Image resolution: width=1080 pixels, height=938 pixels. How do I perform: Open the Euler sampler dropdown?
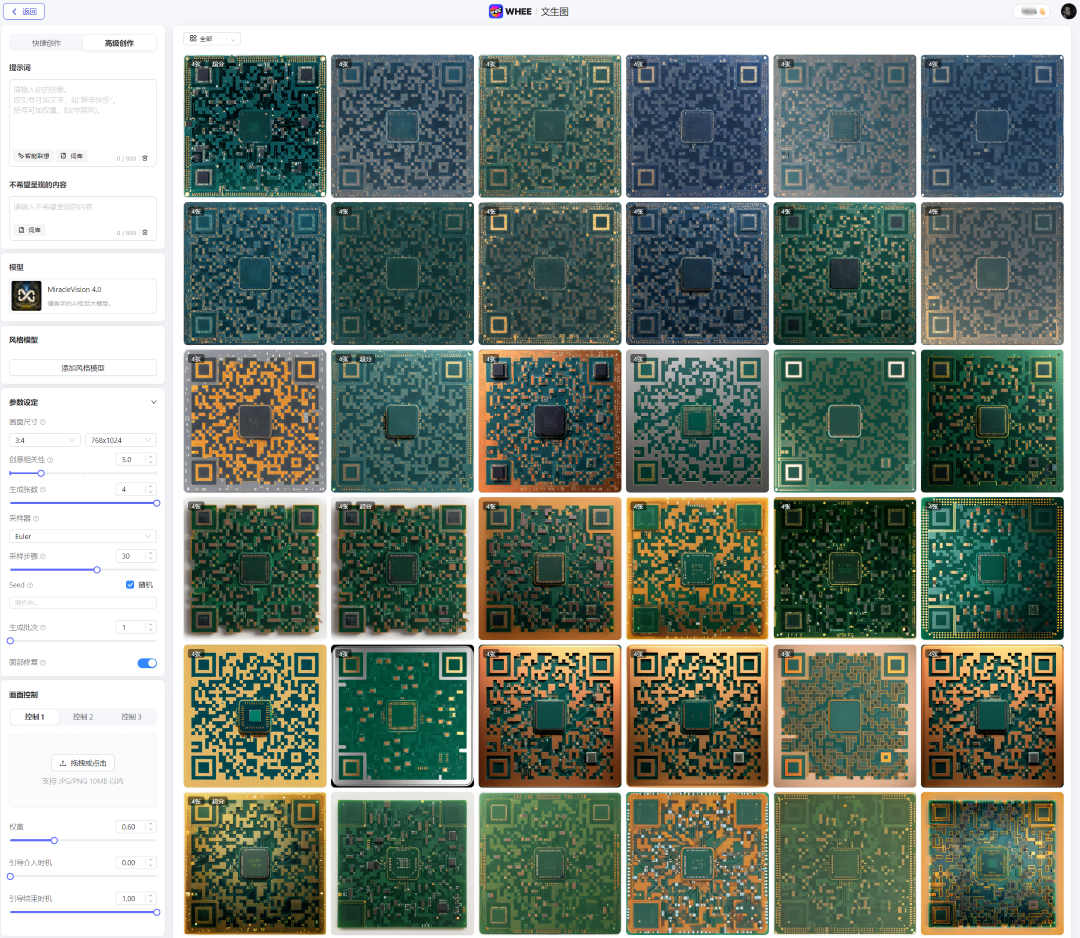[x=83, y=536]
